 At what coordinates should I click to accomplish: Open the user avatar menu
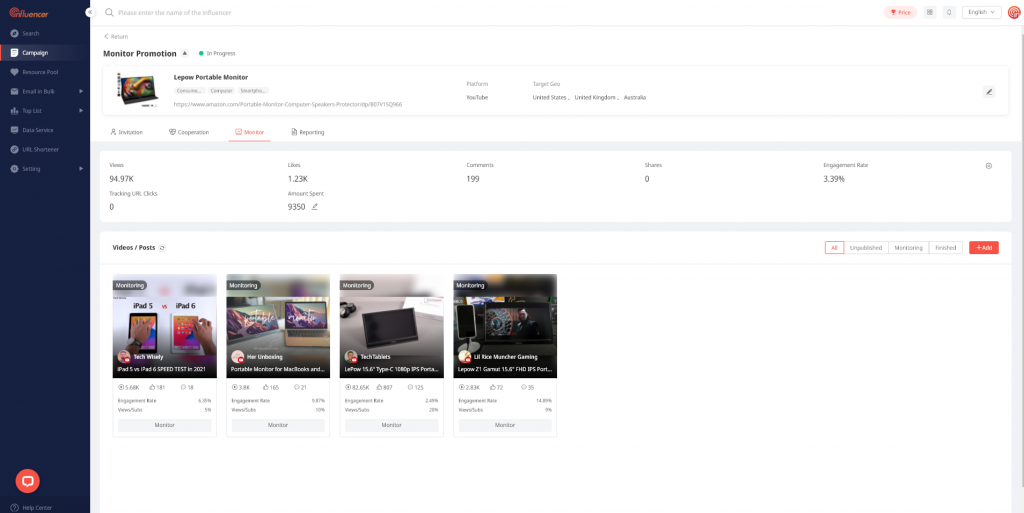click(x=1014, y=12)
